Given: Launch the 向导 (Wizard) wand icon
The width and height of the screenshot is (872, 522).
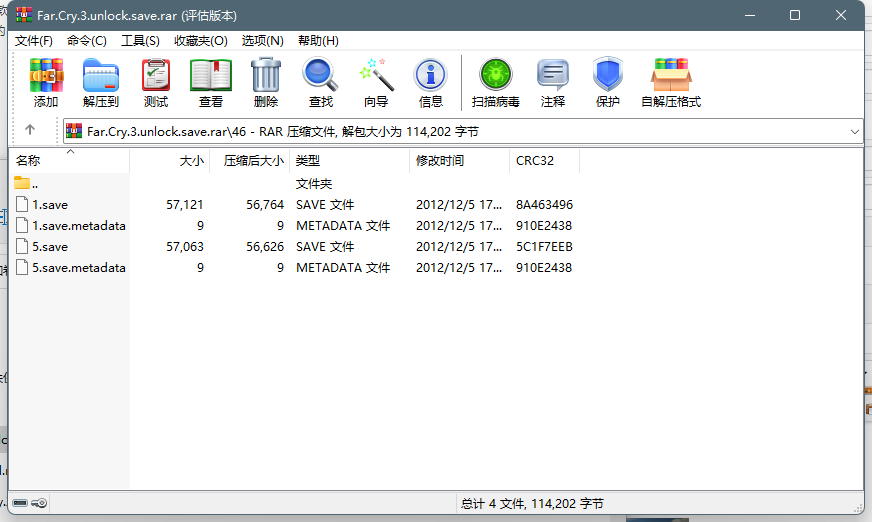Looking at the screenshot, I should [x=376, y=75].
